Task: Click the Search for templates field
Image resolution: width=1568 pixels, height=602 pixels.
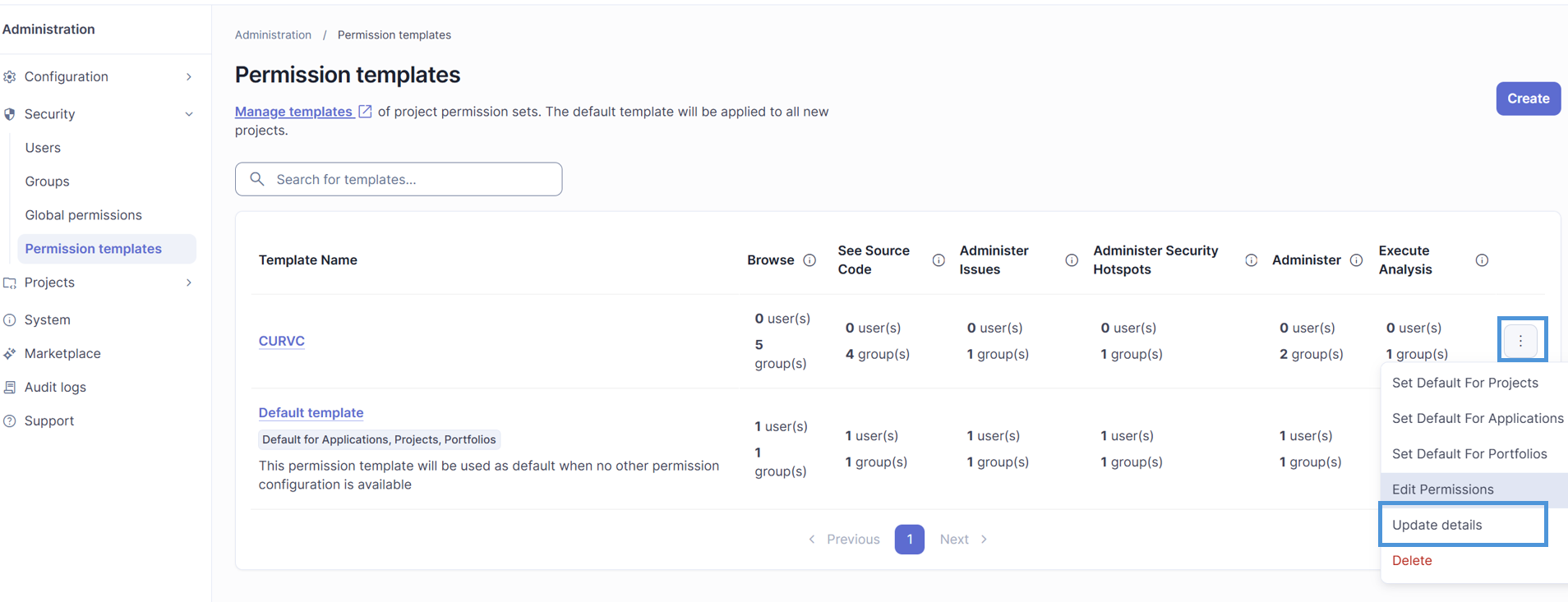Action: point(399,179)
